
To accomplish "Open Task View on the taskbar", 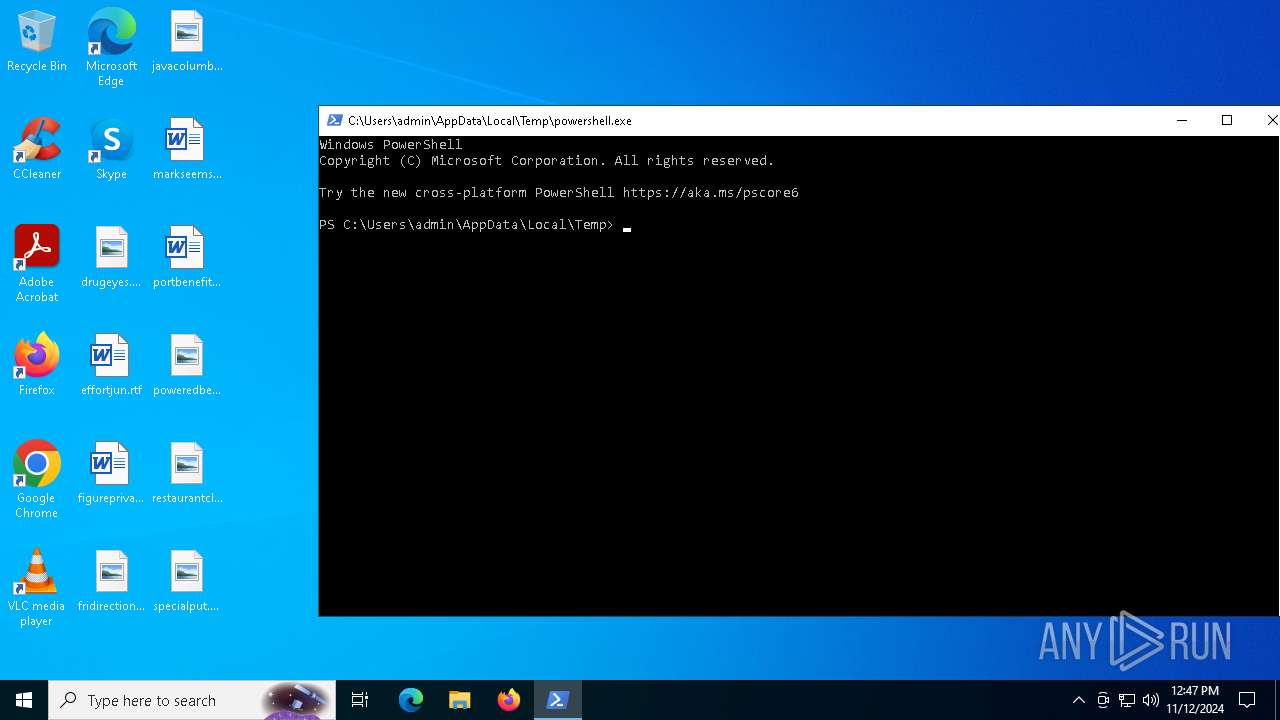I will pyautogui.click(x=360, y=700).
